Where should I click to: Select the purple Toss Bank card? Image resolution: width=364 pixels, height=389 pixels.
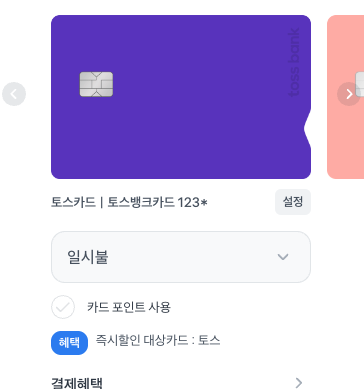pos(181,97)
